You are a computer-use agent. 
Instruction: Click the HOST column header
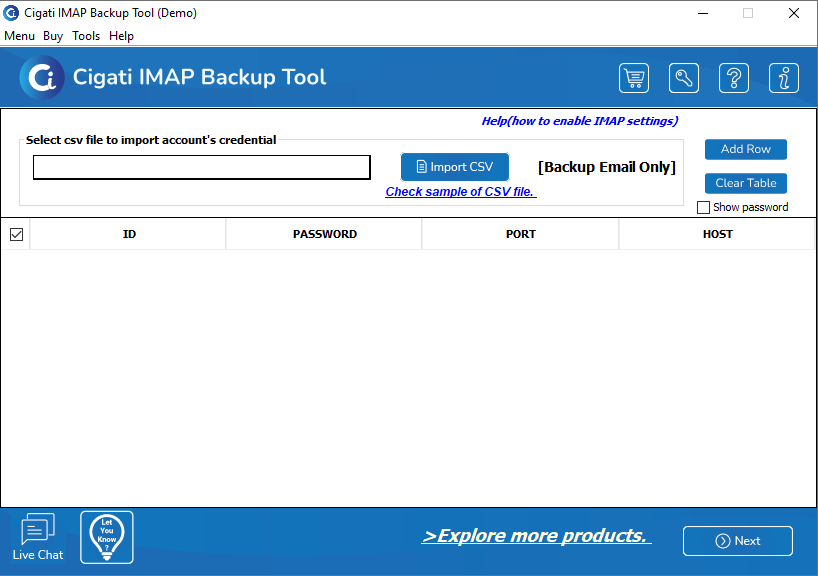[x=717, y=234]
